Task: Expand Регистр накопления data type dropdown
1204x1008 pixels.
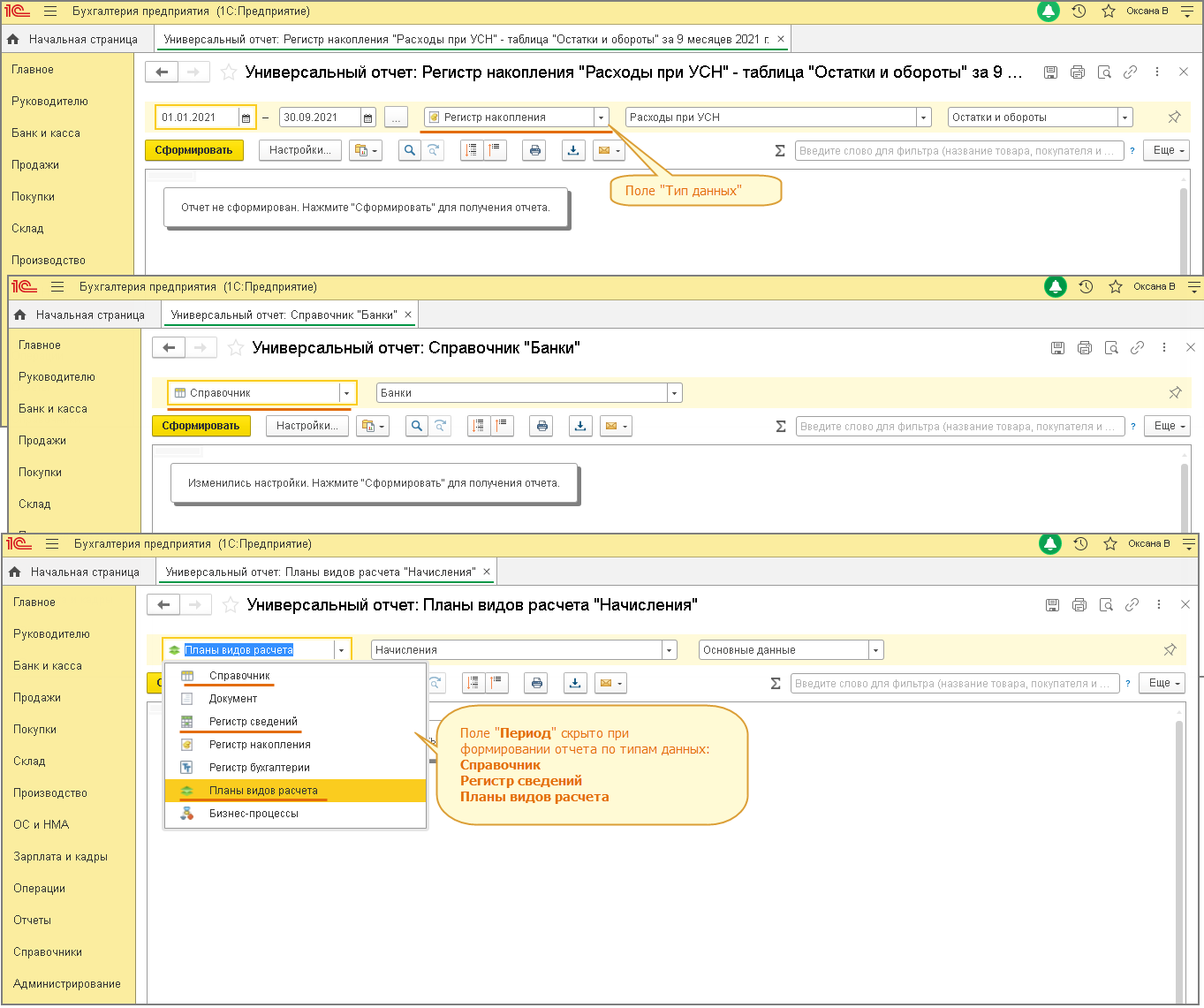Action: point(601,117)
